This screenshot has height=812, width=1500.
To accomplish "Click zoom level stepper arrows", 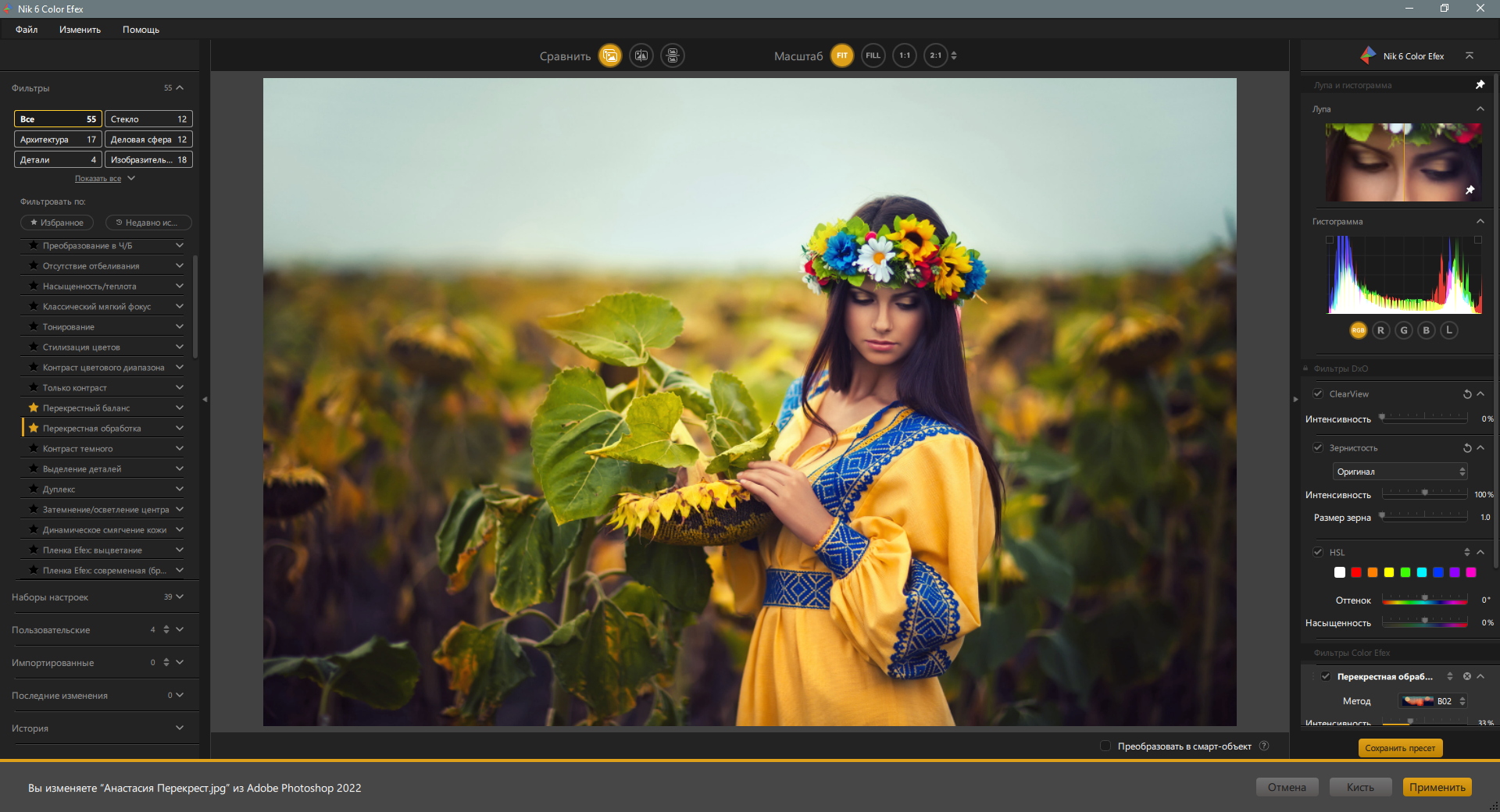I will (x=954, y=55).
